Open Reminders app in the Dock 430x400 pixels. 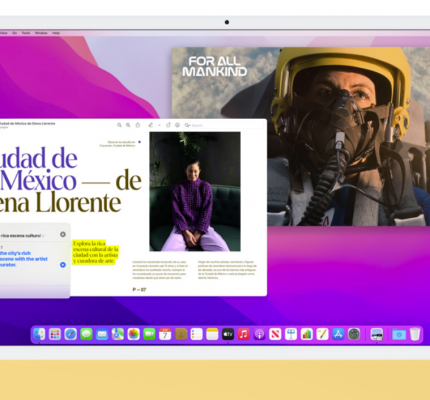click(196, 334)
